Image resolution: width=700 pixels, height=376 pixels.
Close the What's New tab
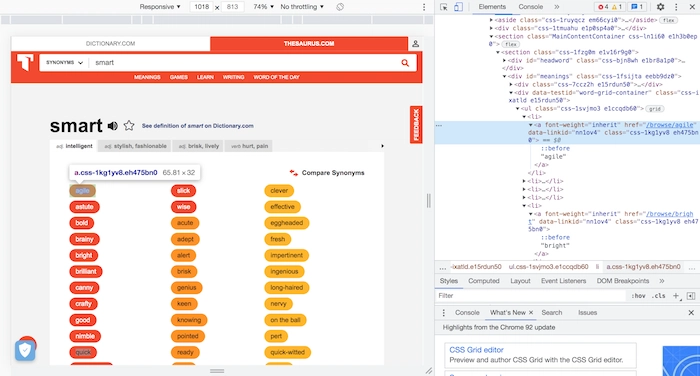[x=531, y=313]
